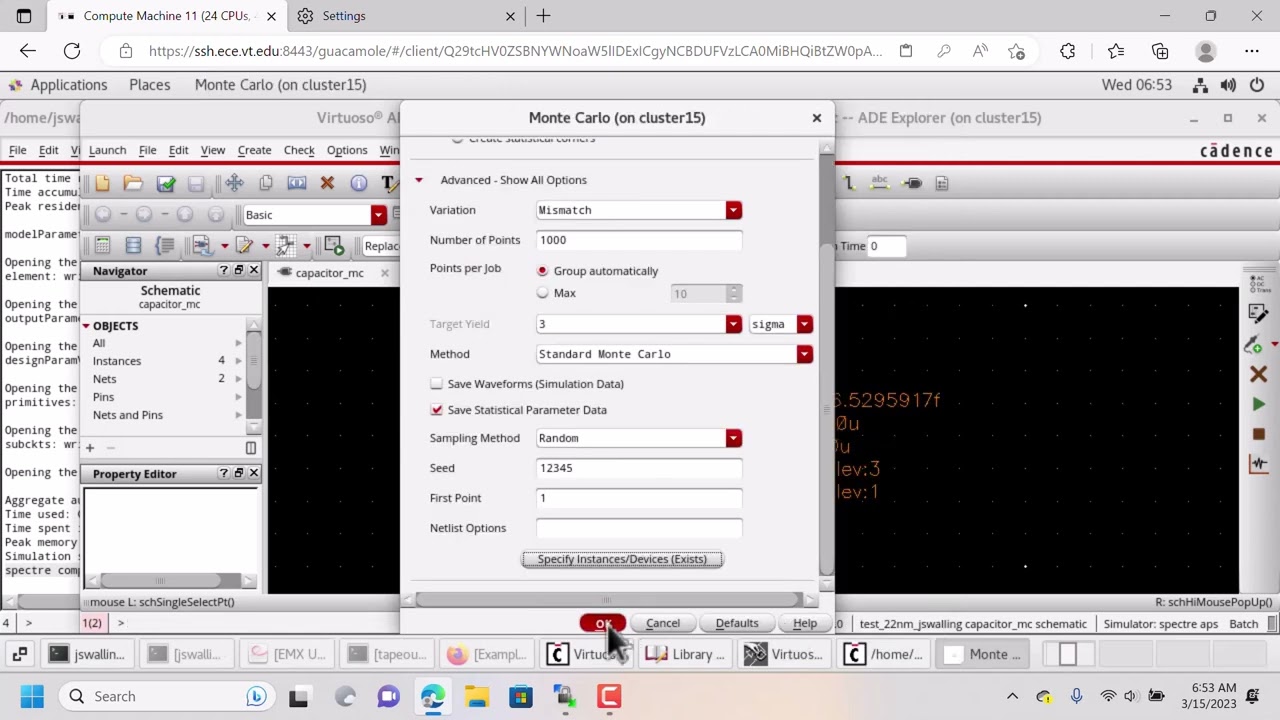Click the green Run simulation arrow in ADE Explorer
Screen dimensions: 1280x720
(1258, 404)
